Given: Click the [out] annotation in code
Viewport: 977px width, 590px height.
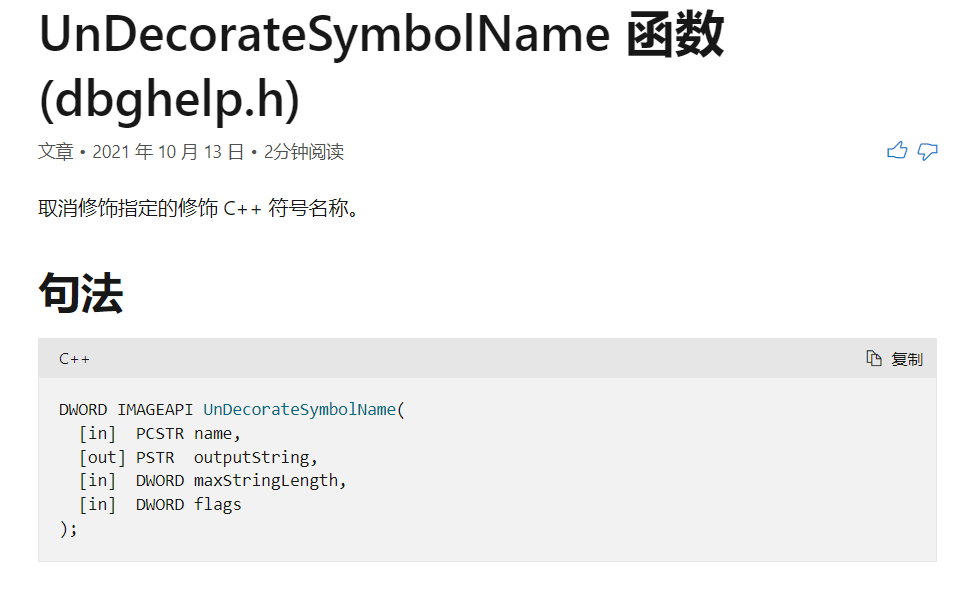Looking at the screenshot, I should coord(102,457).
